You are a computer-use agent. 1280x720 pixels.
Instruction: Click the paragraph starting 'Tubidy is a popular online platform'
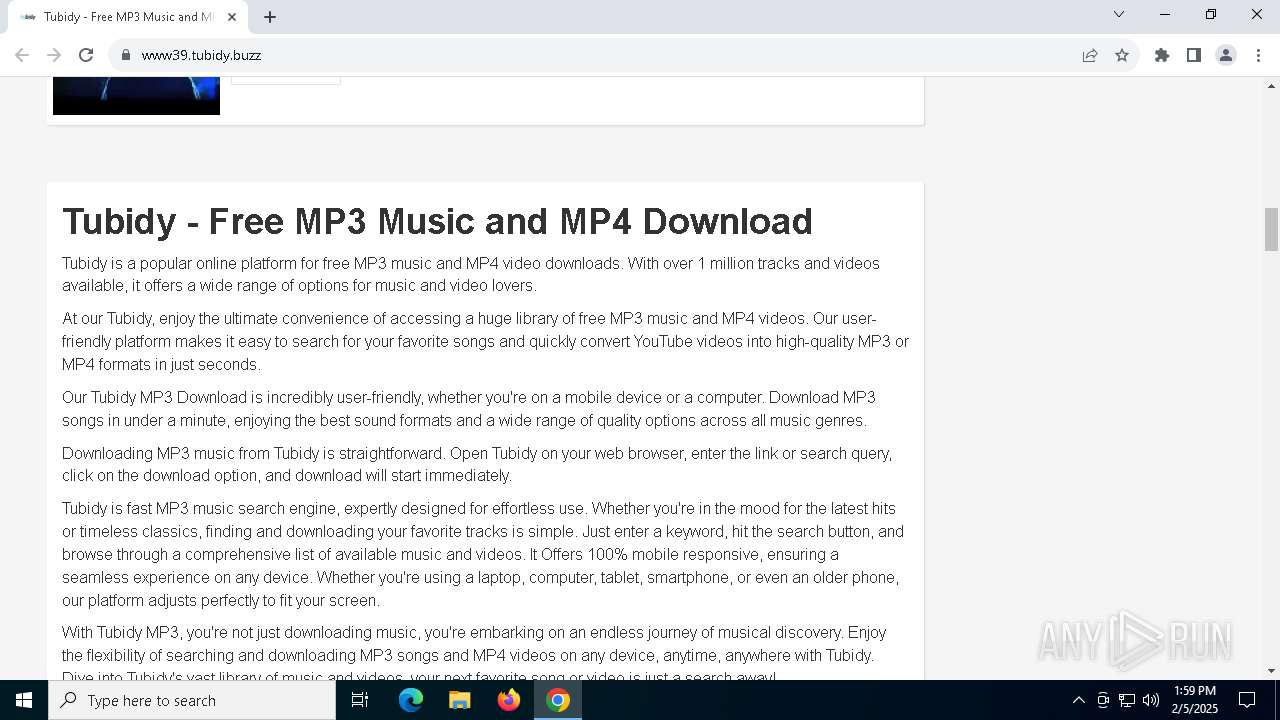tap(471, 274)
